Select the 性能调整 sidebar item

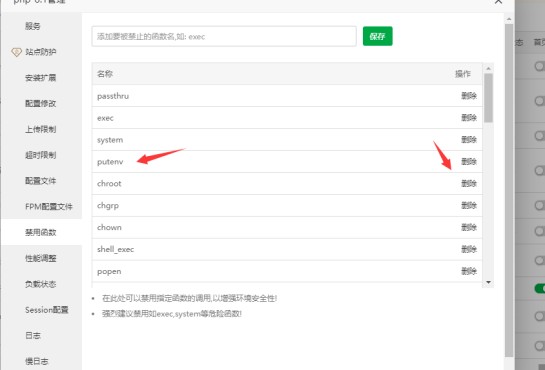pyautogui.click(x=40, y=258)
